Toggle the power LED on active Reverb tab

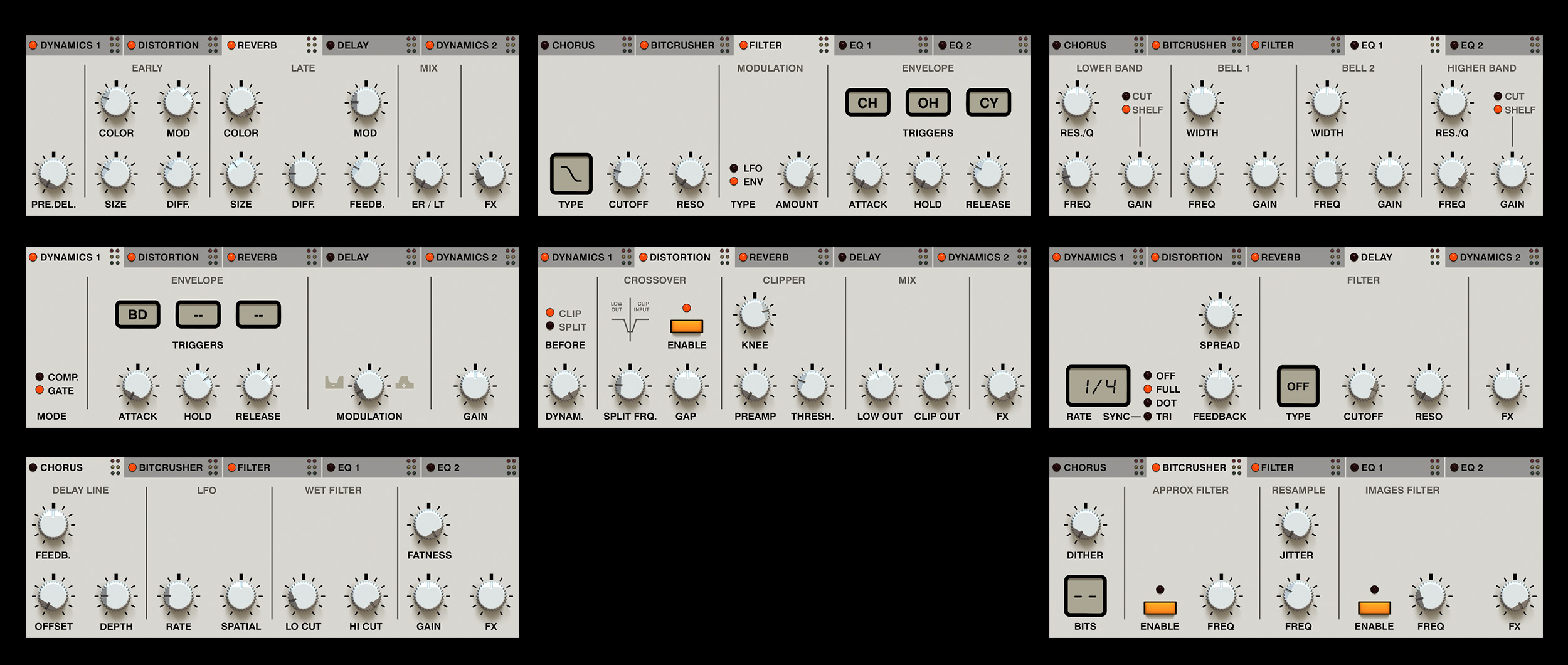[231, 45]
